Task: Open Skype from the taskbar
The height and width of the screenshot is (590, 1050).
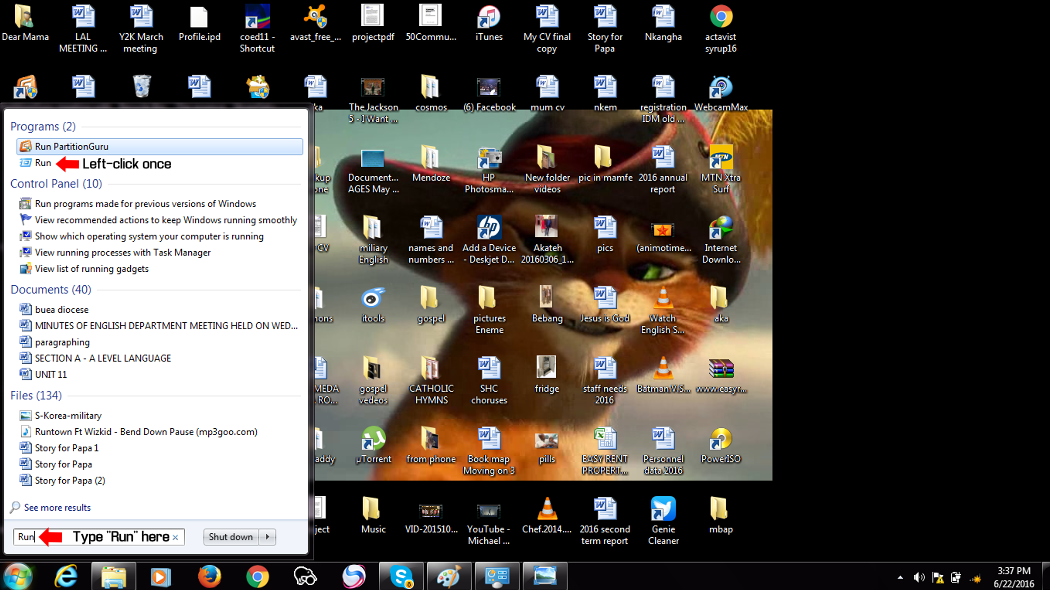Action: click(x=401, y=577)
